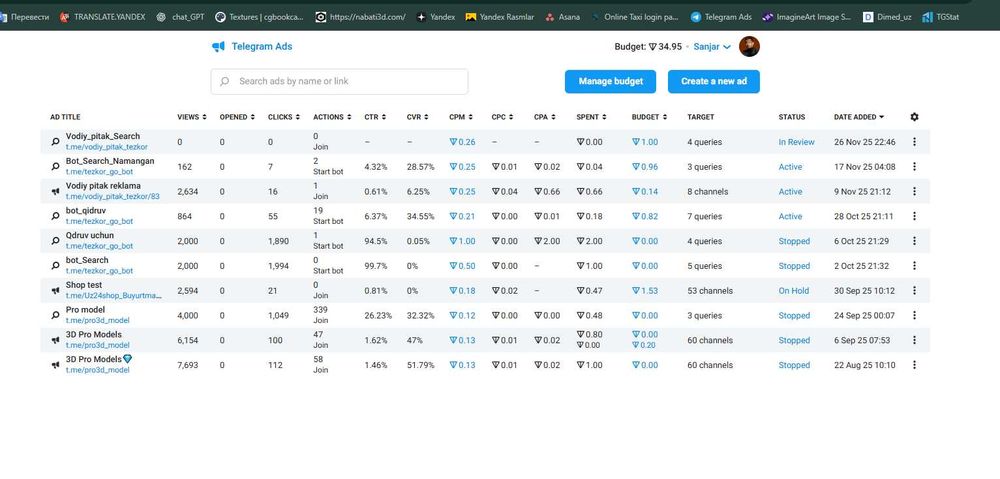1000x479 pixels.
Task: Click the search icon beside Pro model
Action: (x=55, y=315)
